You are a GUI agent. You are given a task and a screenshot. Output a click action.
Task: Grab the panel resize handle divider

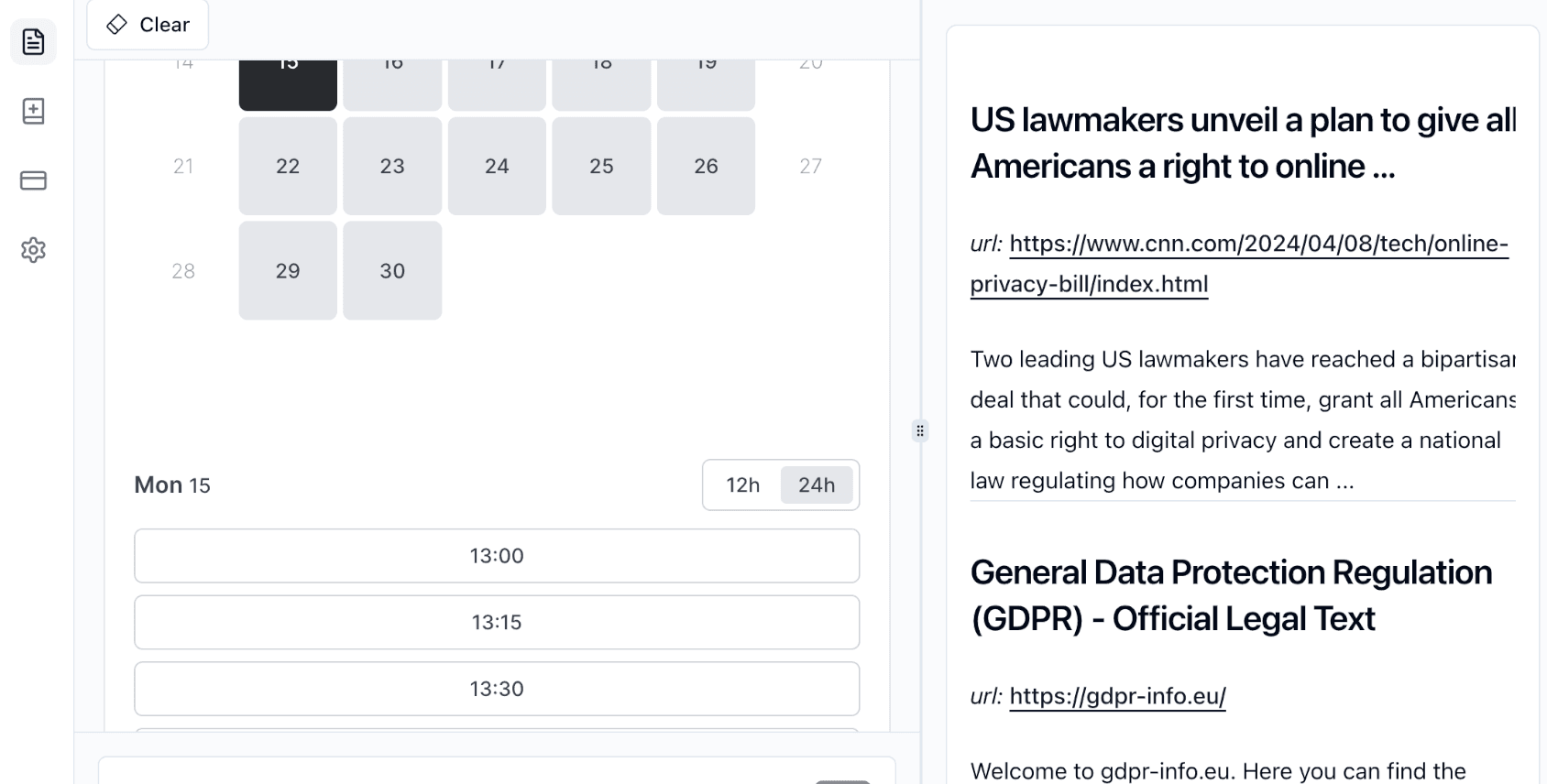(920, 430)
